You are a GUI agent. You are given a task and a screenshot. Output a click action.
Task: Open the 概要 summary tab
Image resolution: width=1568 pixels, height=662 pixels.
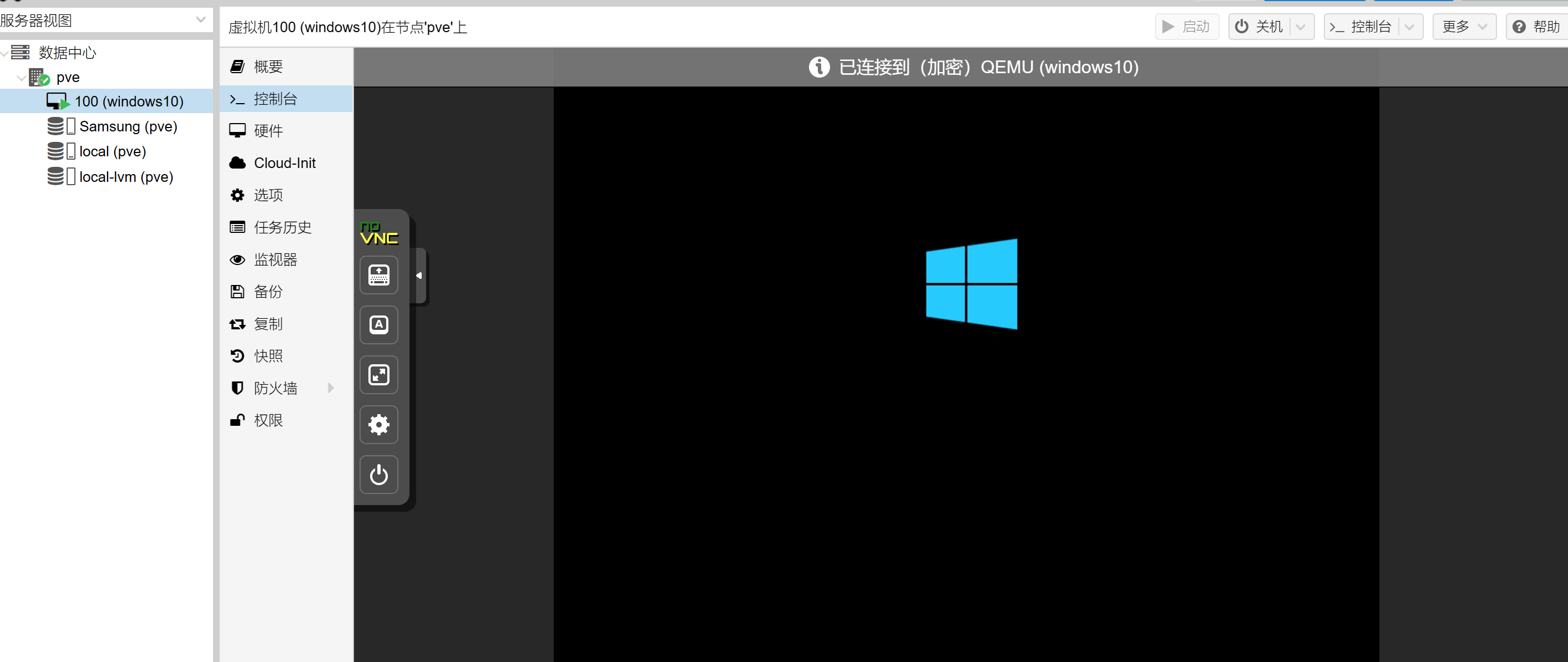[286, 67]
